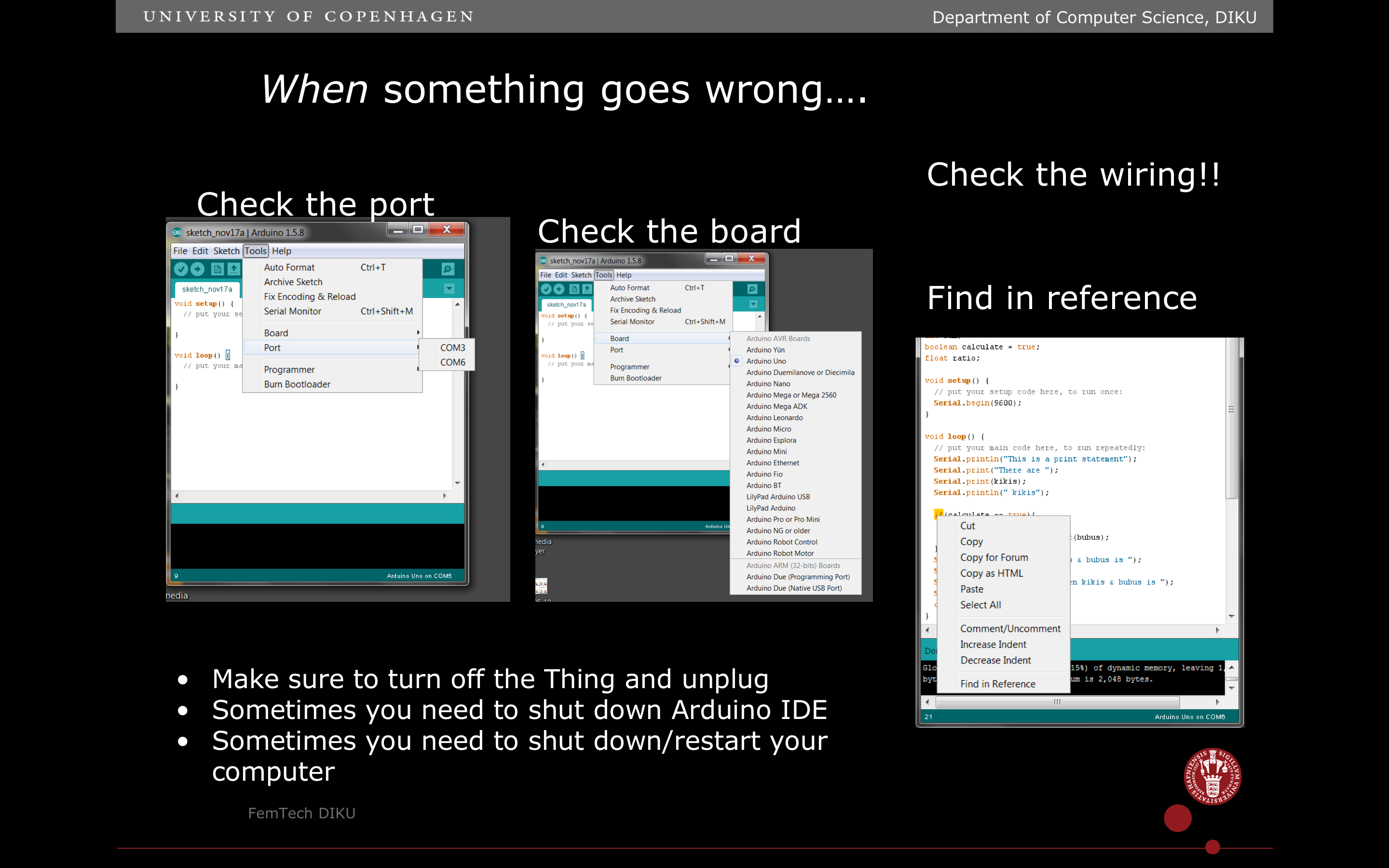Expand Port submenu in left window Tools menu
Image resolution: width=1389 pixels, height=868 pixels.
(x=333, y=348)
